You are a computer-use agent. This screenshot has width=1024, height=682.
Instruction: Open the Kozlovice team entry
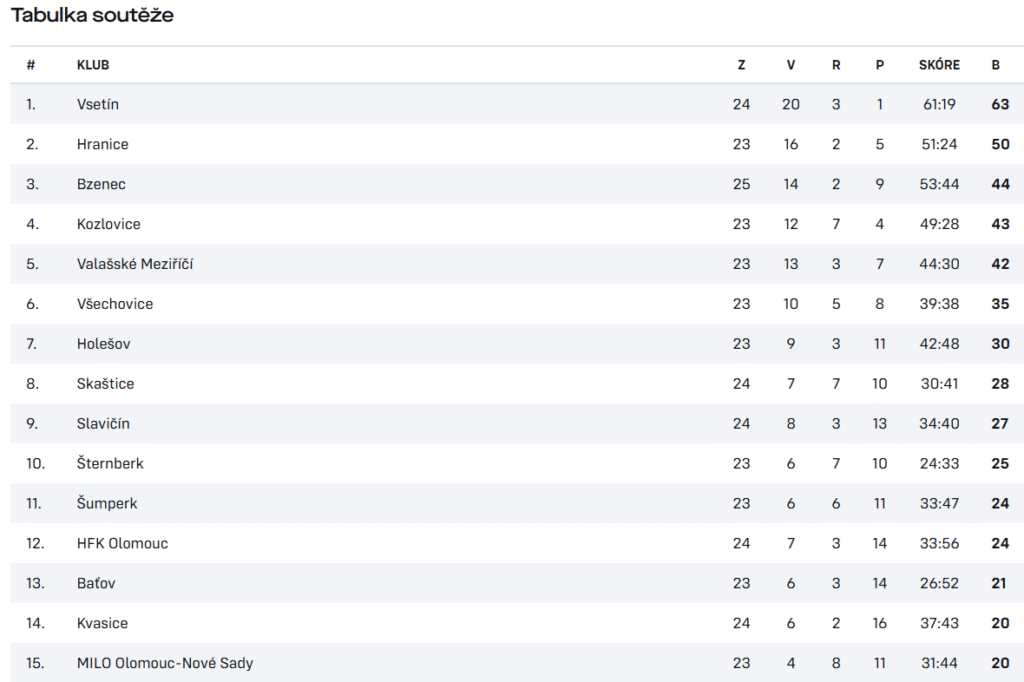tap(108, 224)
